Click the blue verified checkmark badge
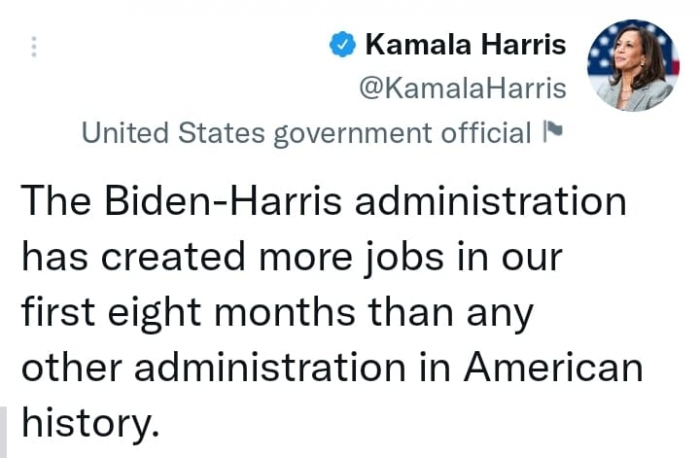 pos(342,44)
